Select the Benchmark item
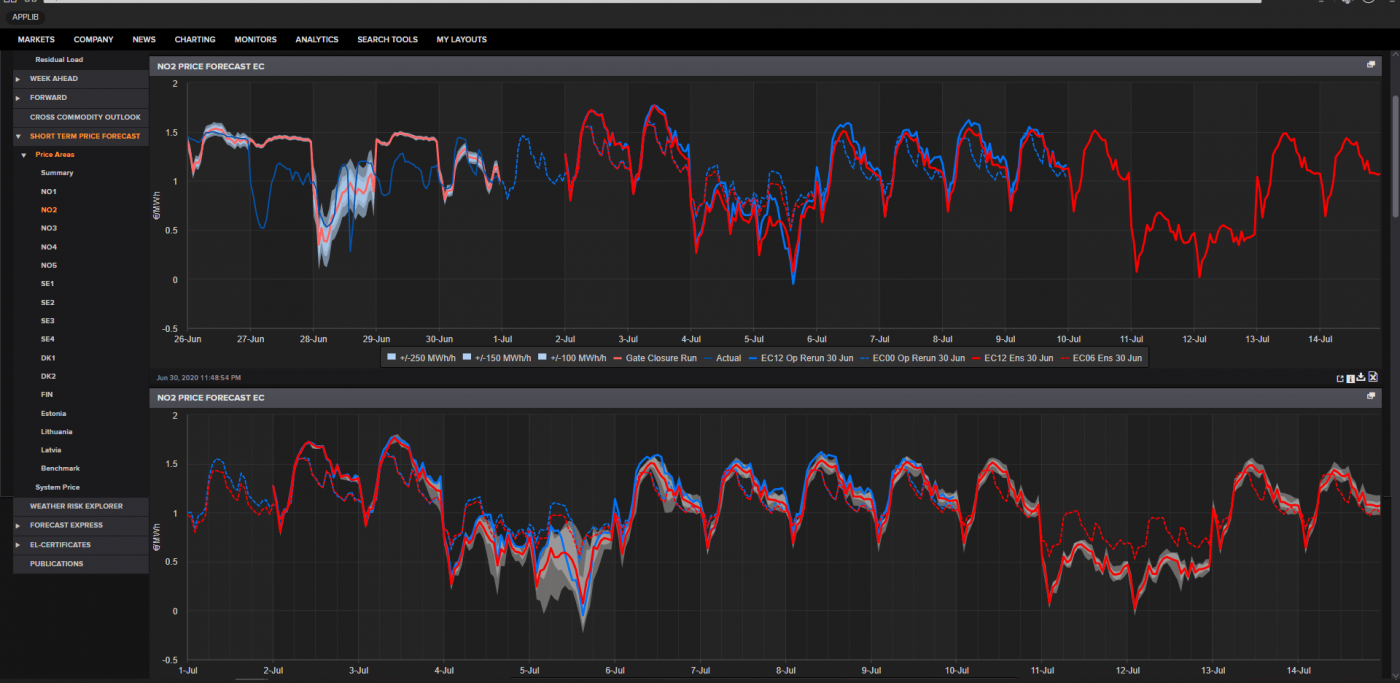The image size is (1400, 683). (x=60, y=468)
